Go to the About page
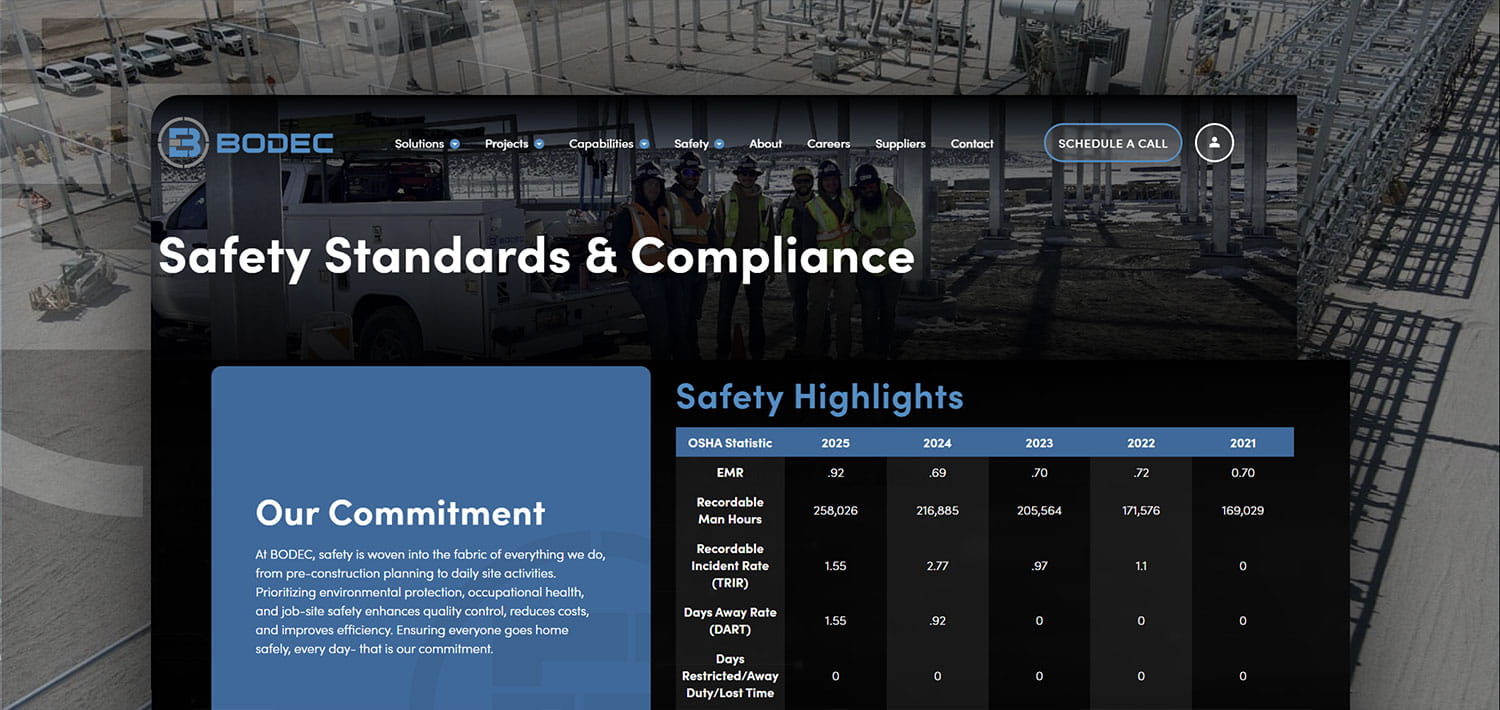 click(x=766, y=144)
